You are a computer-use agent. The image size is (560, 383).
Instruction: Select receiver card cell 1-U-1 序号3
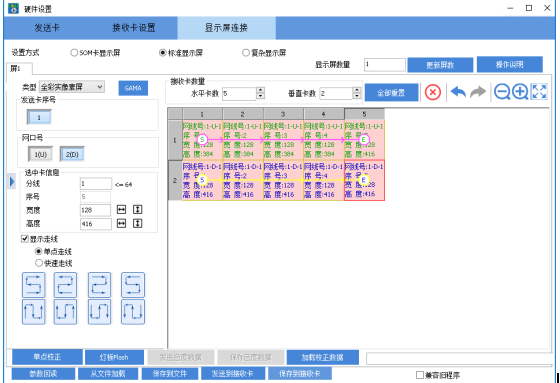click(x=283, y=140)
